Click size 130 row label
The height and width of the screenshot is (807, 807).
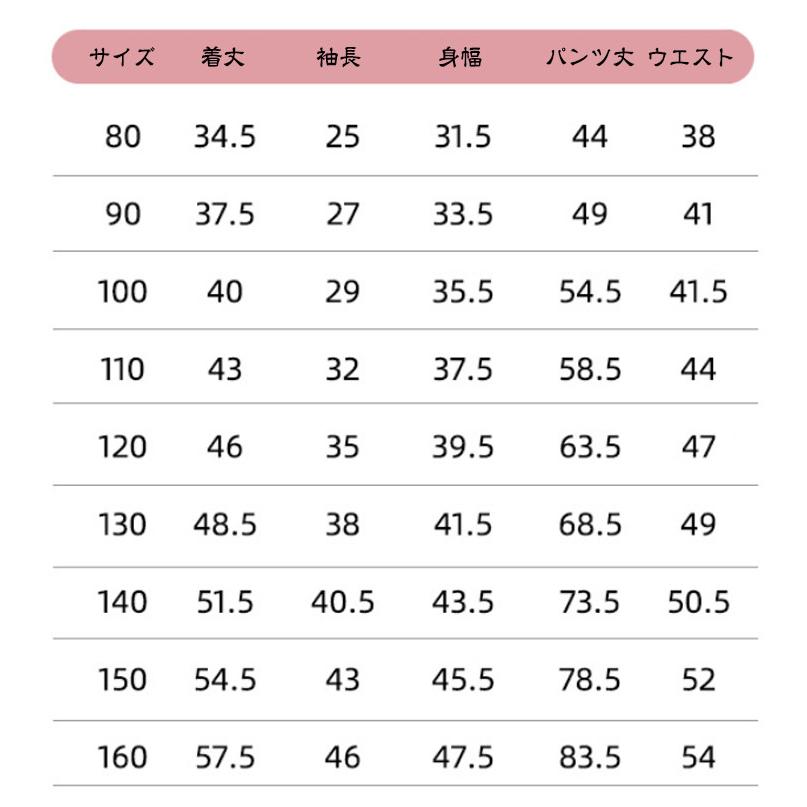123,525
